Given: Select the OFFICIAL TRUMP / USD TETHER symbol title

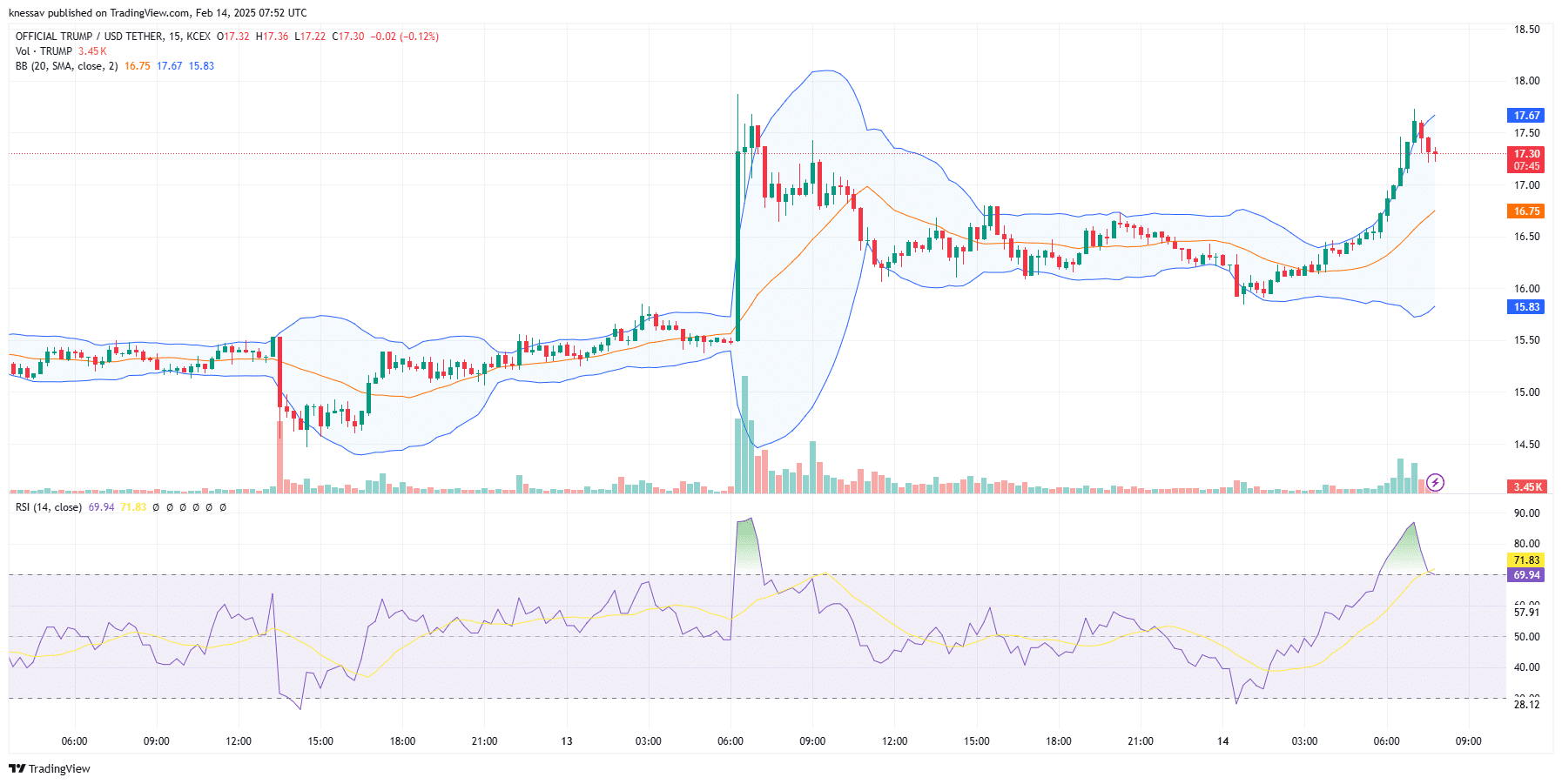Looking at the screenshot, I should click(89, 37).
